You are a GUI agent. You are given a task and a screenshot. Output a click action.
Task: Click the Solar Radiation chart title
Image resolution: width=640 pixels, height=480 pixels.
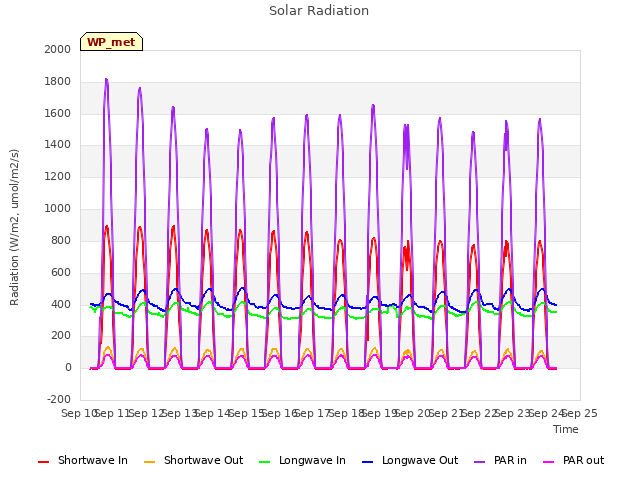[319, 11]
